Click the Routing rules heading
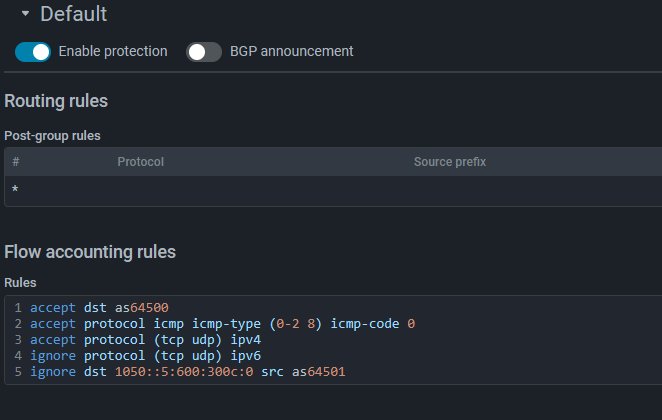Screen dimensions: 662x420 pos(56,101)
